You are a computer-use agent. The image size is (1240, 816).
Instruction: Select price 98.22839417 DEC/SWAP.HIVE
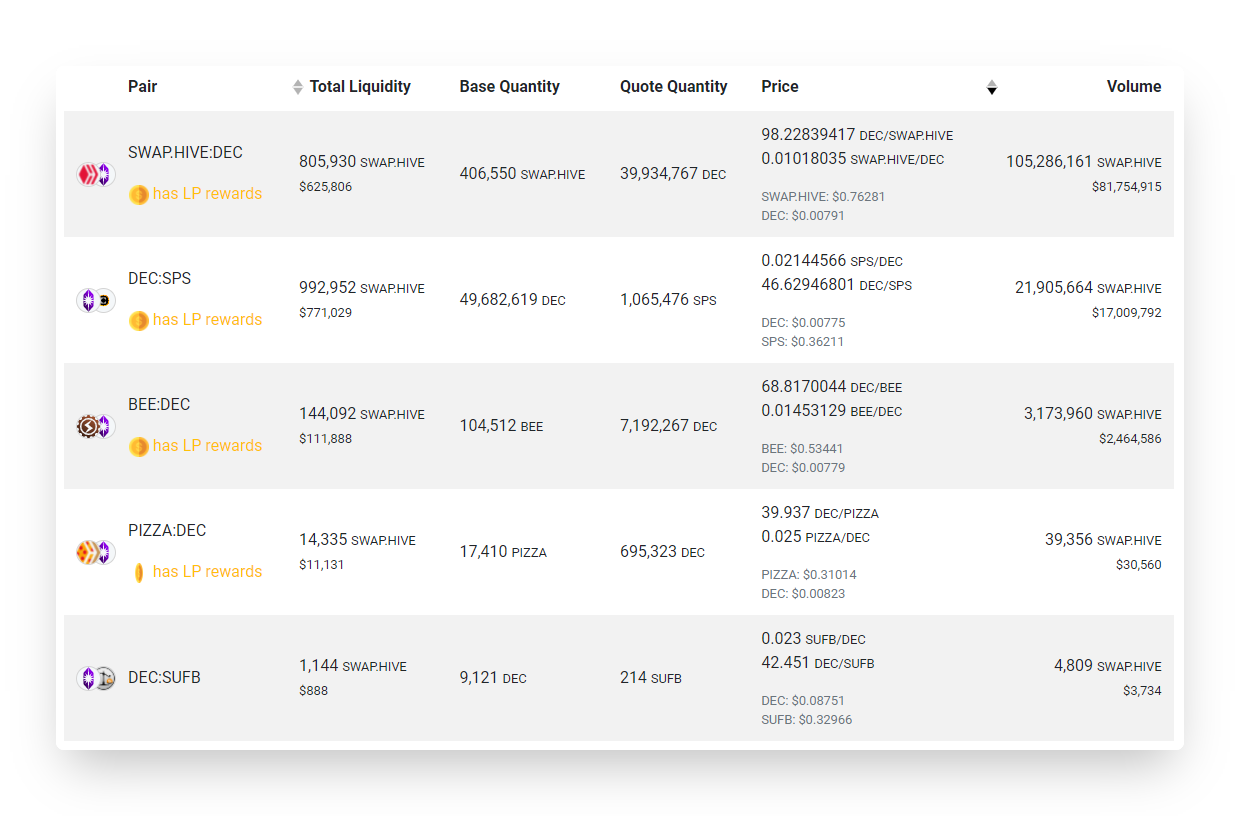point(857,134)
